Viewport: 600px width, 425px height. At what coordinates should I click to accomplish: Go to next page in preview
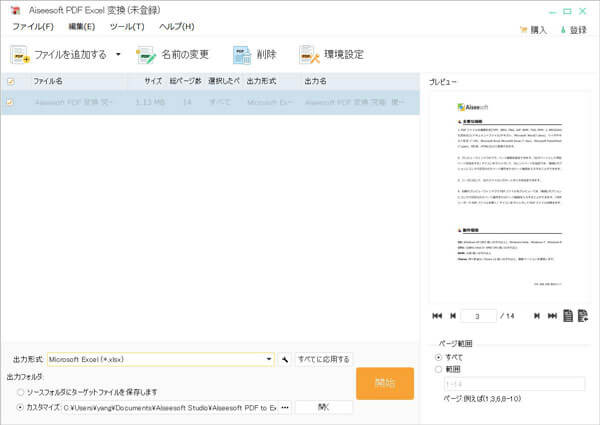coord(535,316)
